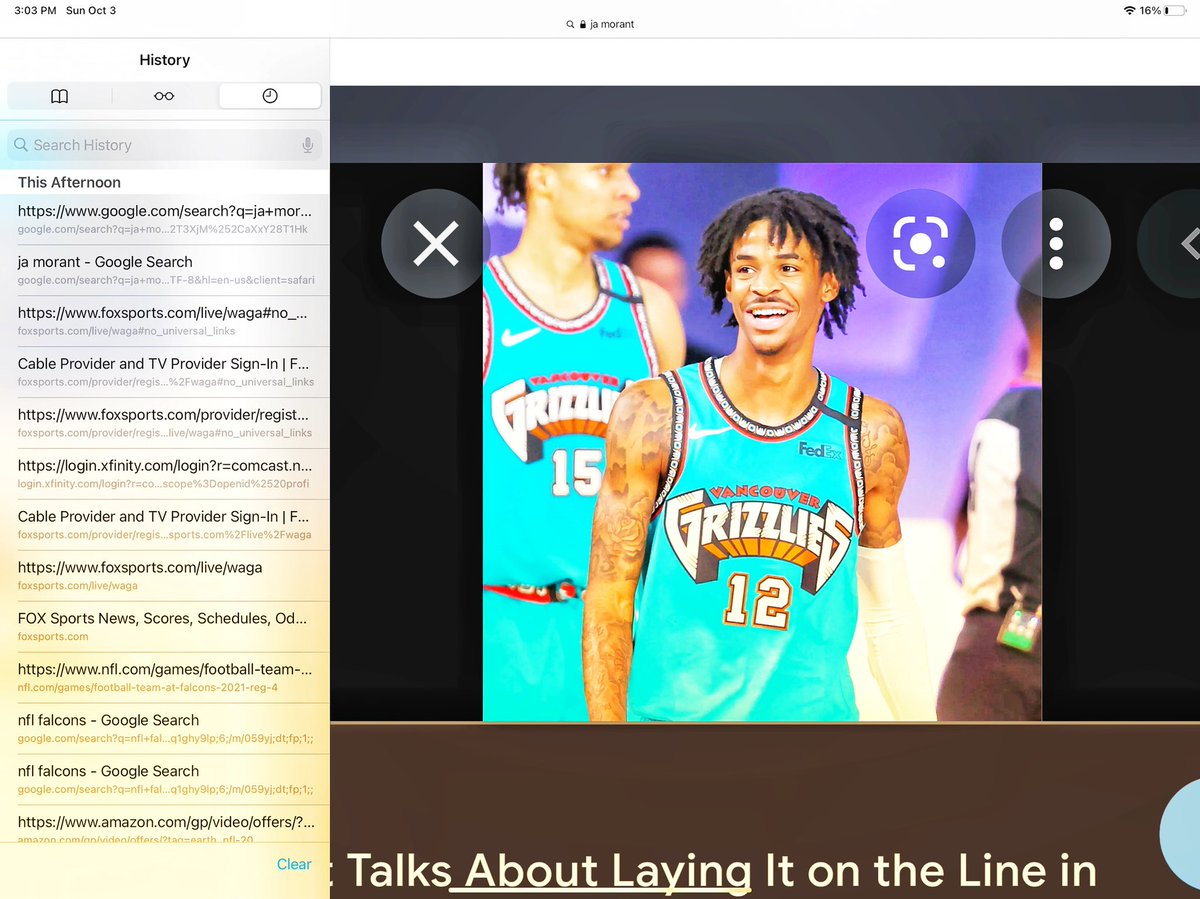
Task: Tap the Wi-Fi status icon
Action: pyautogui.click(x=1130, y=10)
